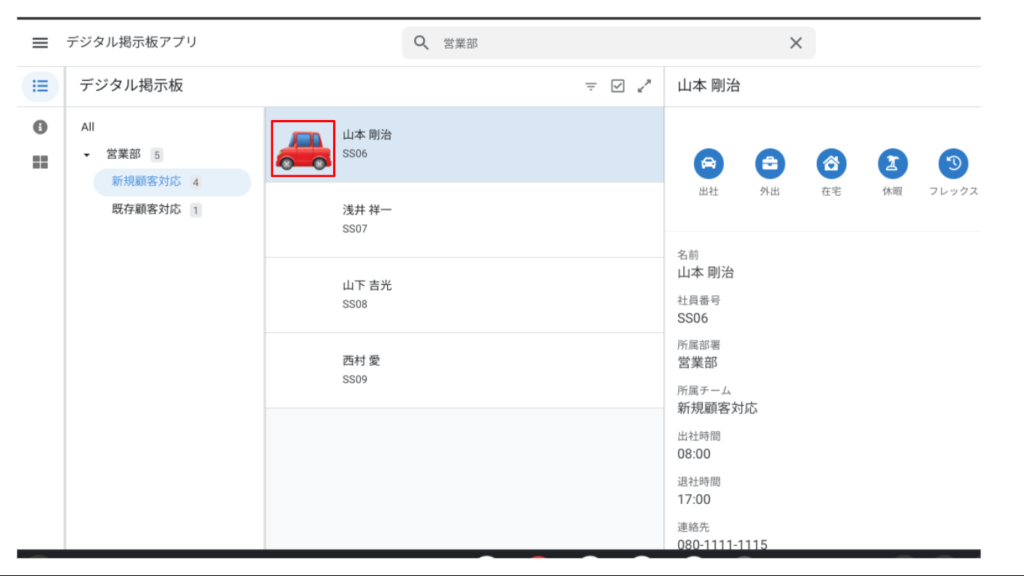Open the info icon in sidebar

point(40,127)
